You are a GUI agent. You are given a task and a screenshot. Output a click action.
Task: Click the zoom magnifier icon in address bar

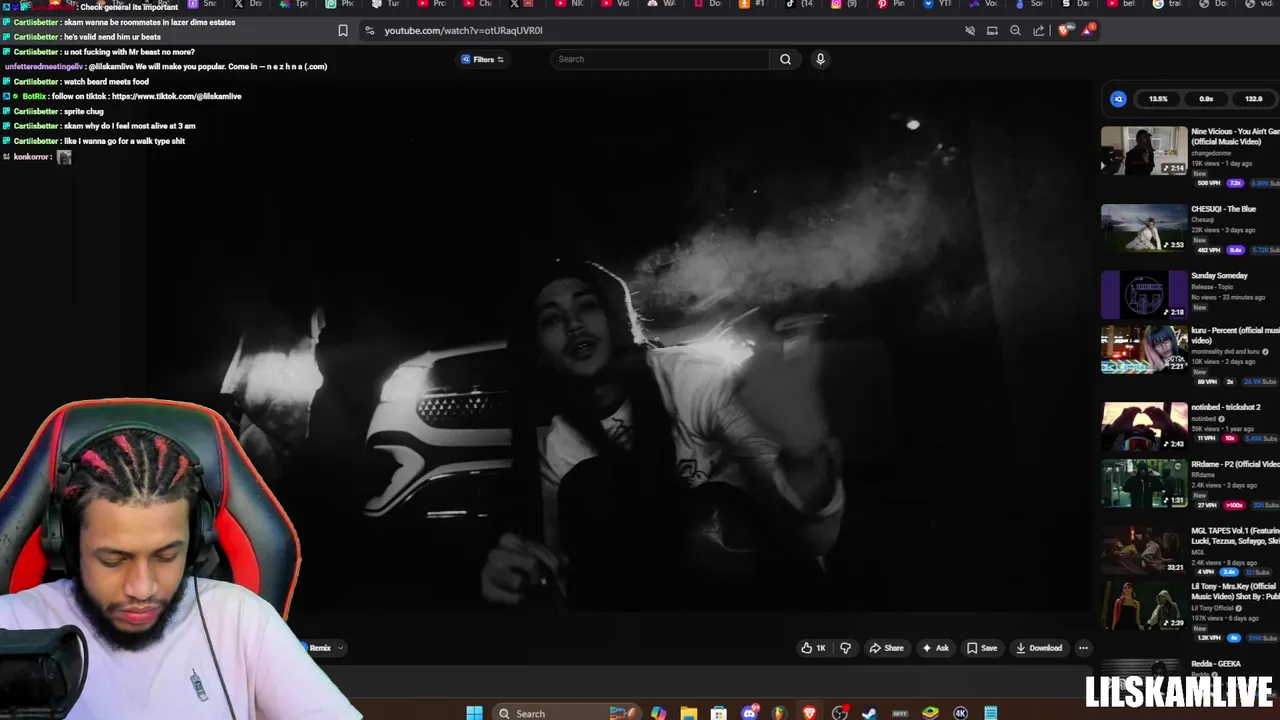click(x=1015, y=31)
